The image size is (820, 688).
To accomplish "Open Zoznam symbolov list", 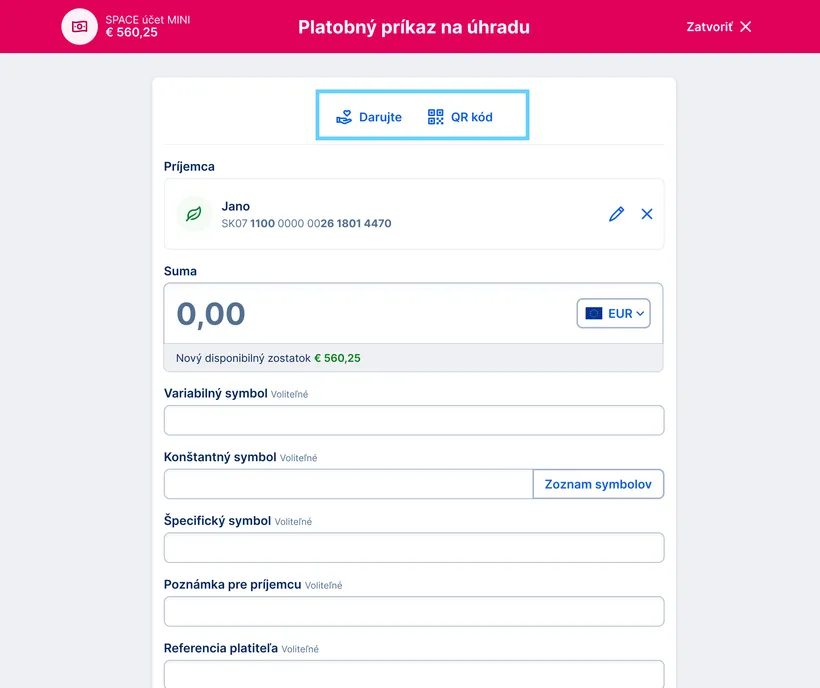I will [598, 484].
